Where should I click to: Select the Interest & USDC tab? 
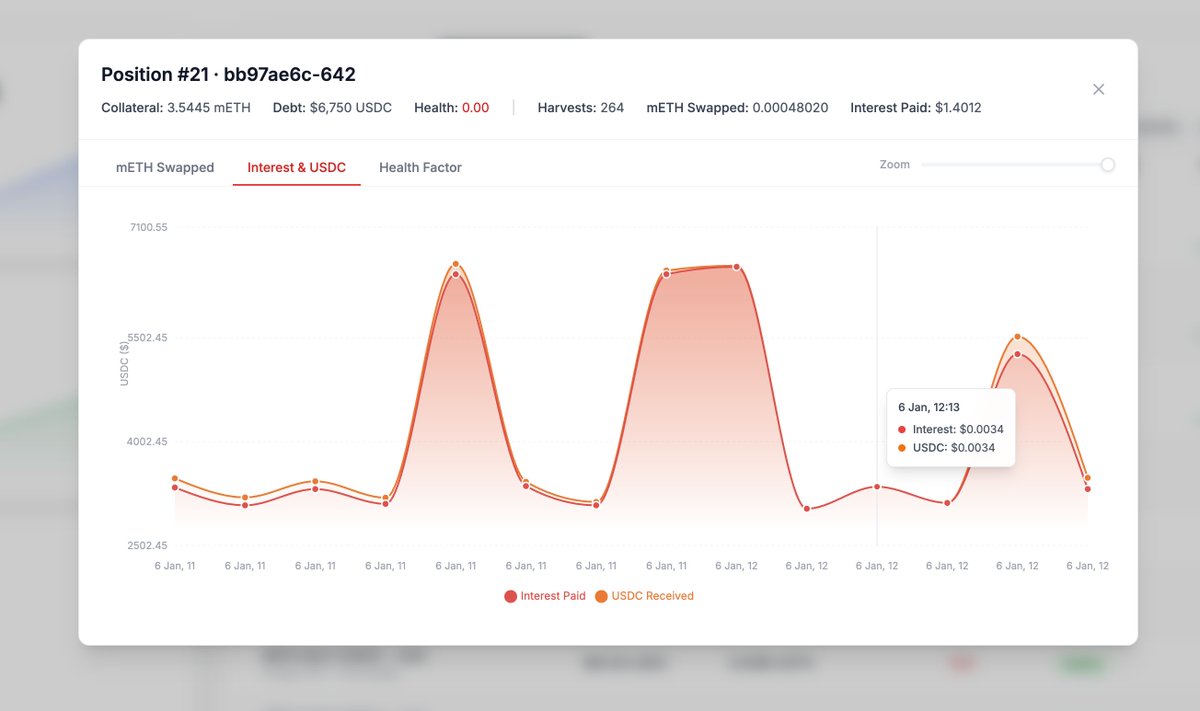pos(296,167)
